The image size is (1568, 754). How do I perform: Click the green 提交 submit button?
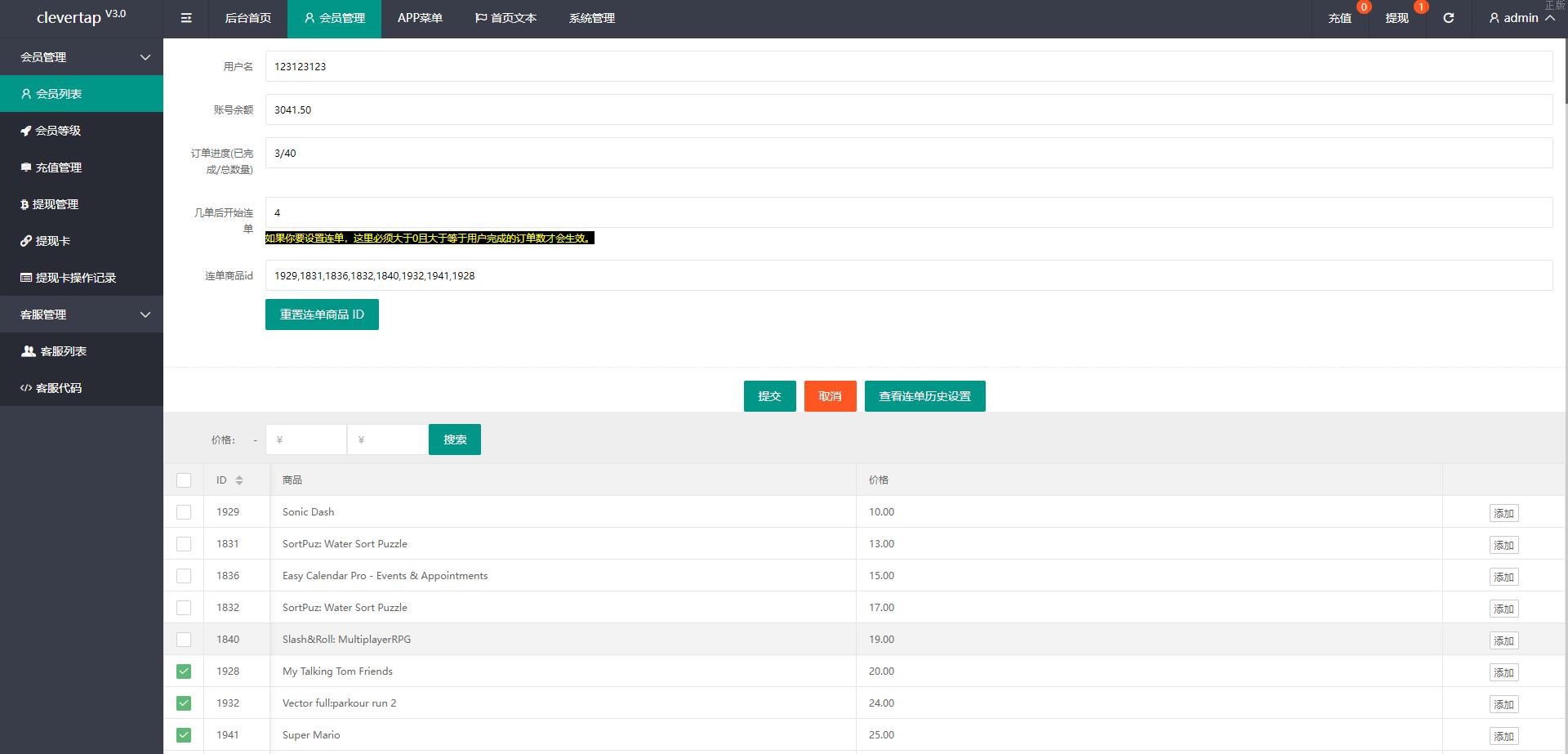[x=769, y=396]
